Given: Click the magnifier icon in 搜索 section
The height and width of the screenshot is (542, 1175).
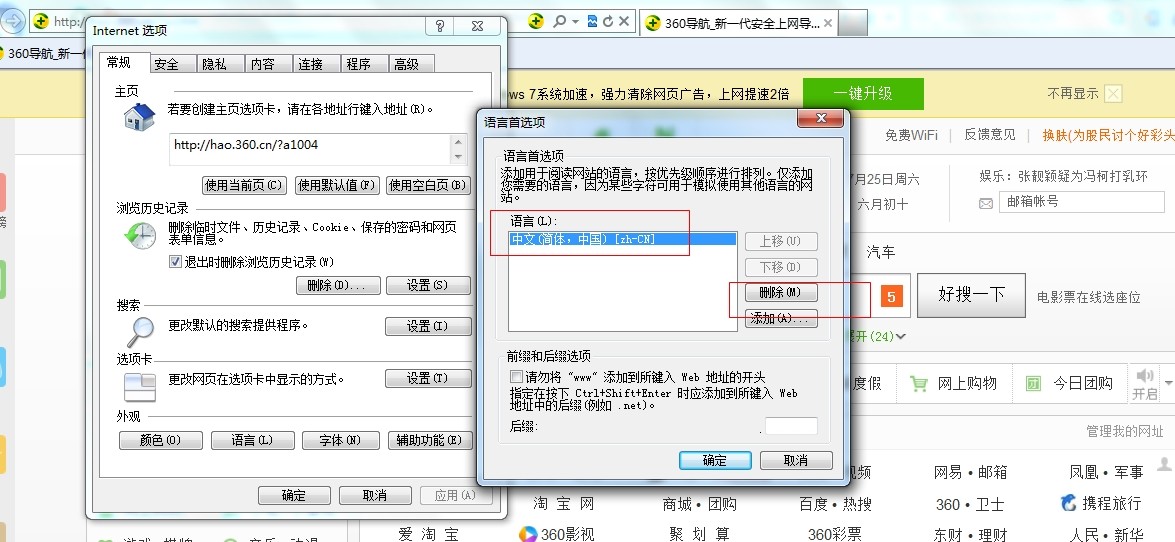Looking at the screenshot, I should click(139, 331).
